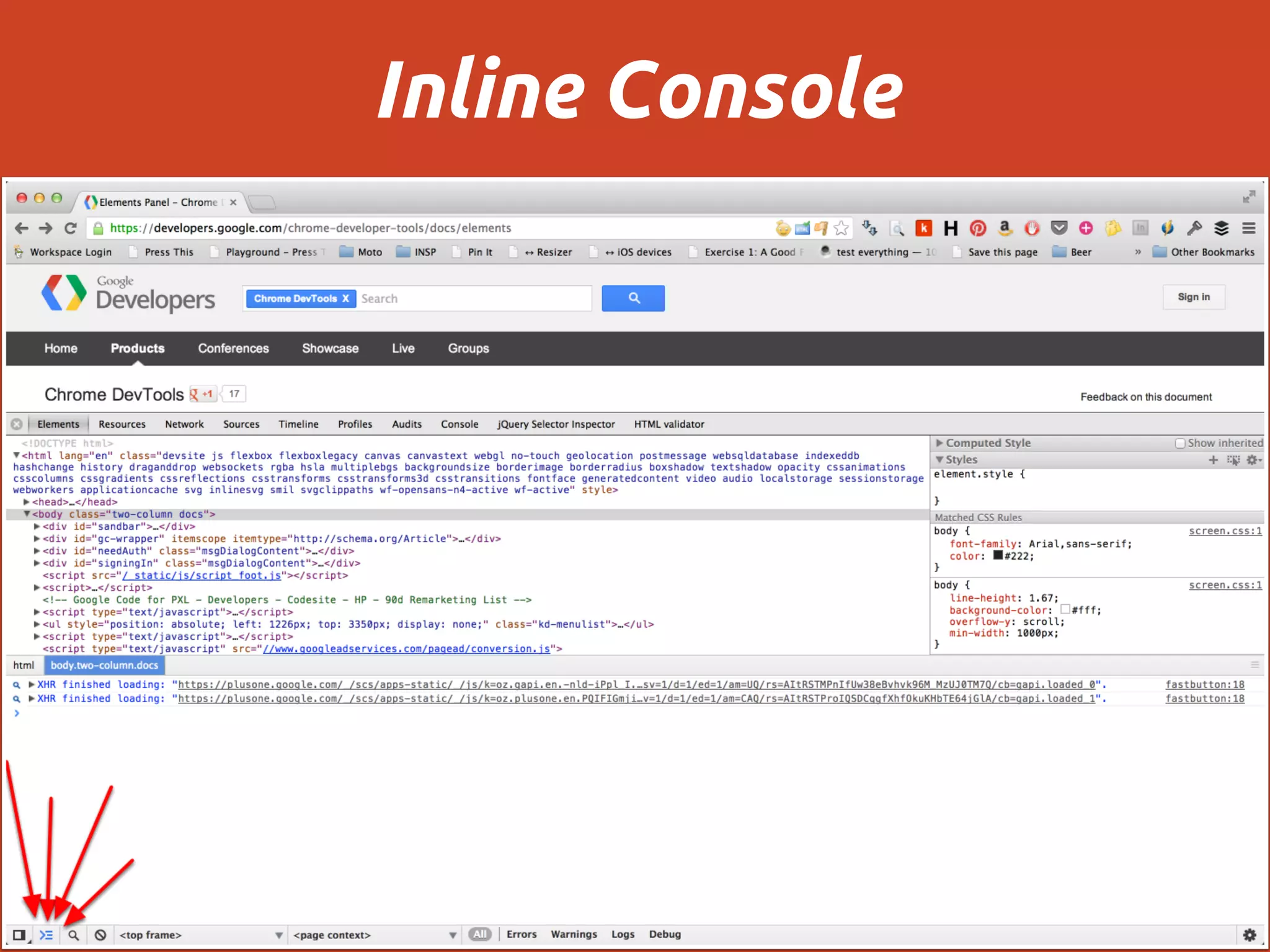
Task: Click the pink plus extension icon
Action: point(1086,228)
